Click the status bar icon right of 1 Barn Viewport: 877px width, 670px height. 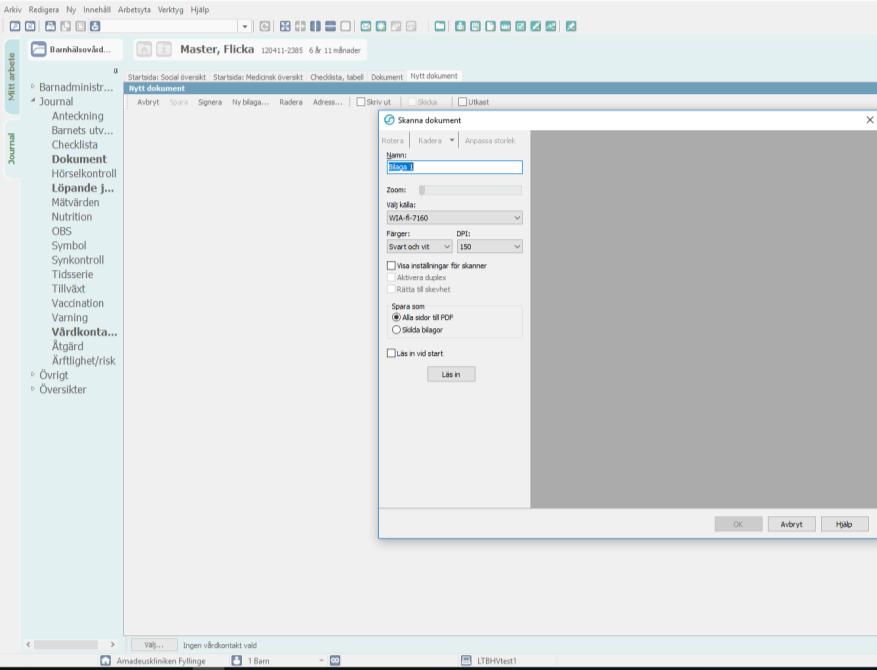coord(335,660)
